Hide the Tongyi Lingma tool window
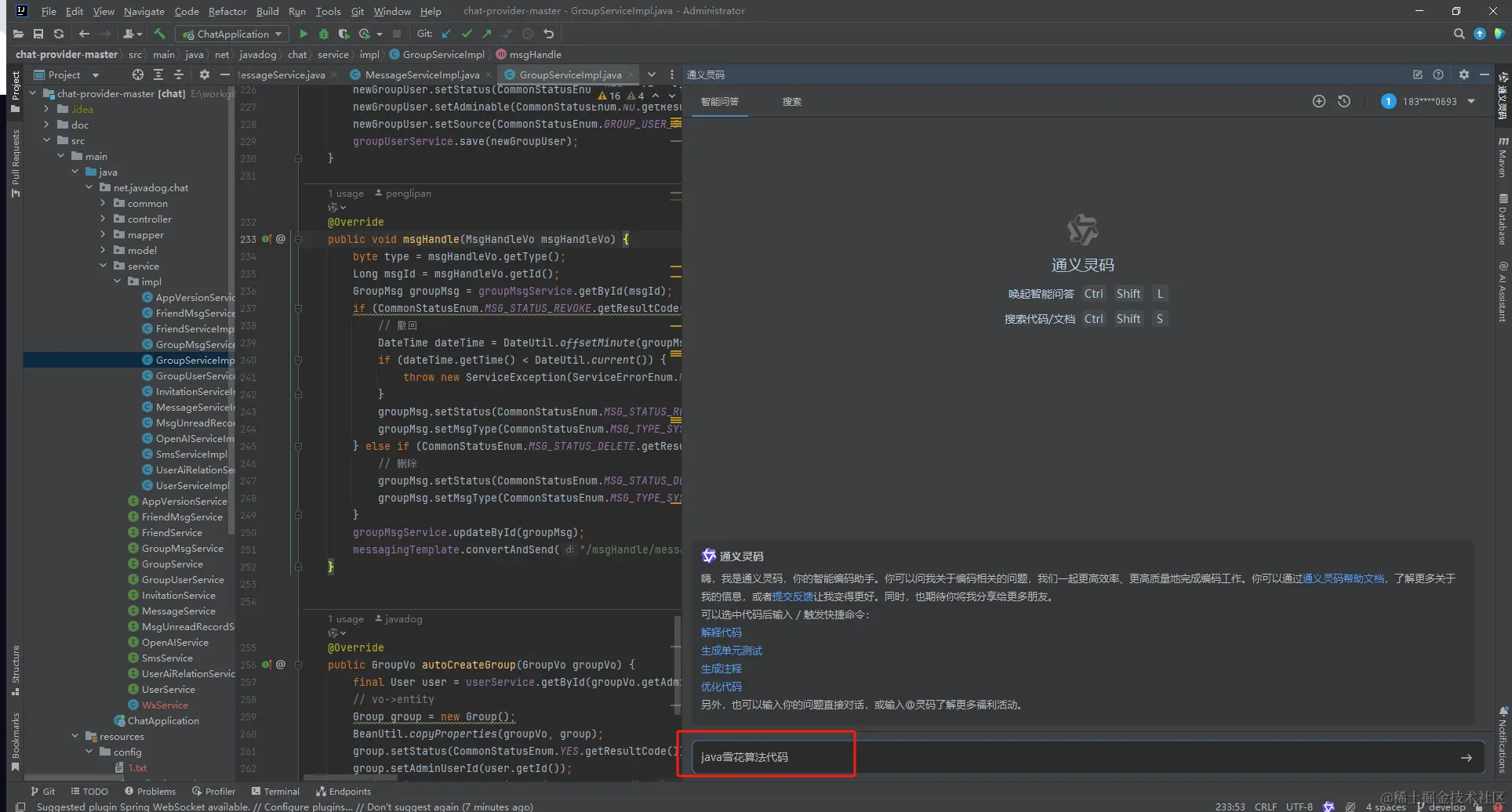The width and height of the screenshot is (1512, 812). point(1484,74)
